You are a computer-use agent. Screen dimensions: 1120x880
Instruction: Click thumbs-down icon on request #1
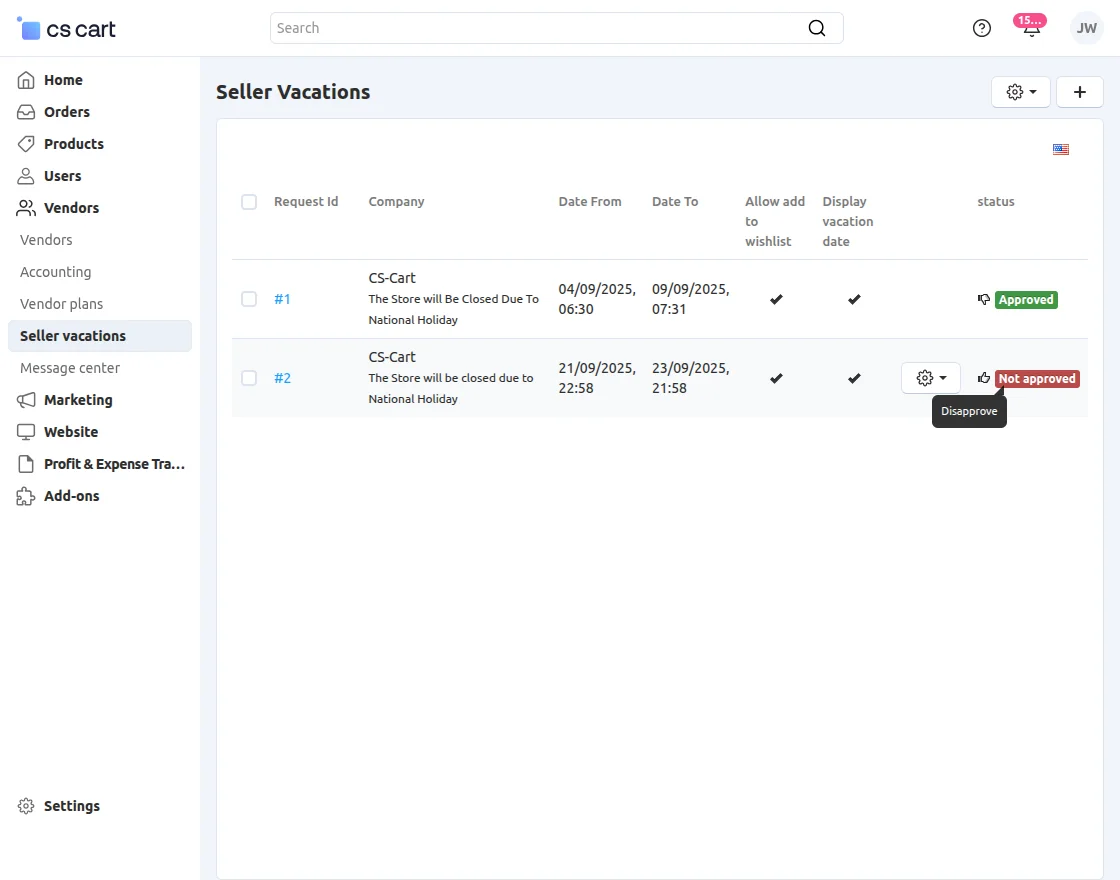click(x=984, y=300)
